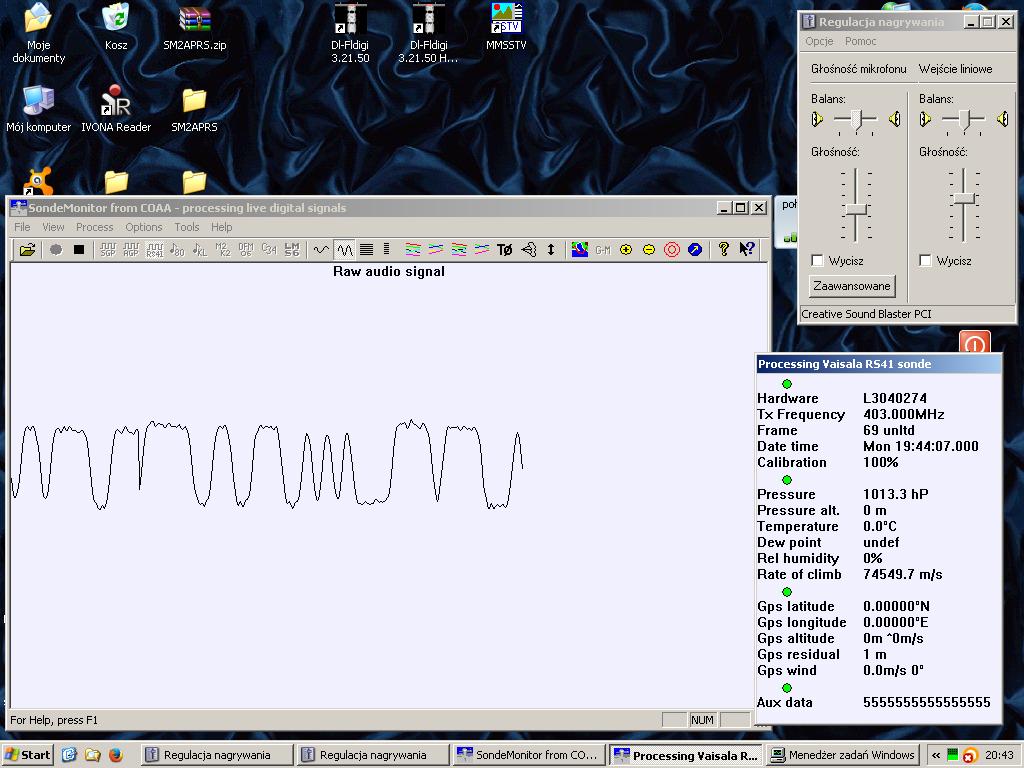
Task: Open the Pomoc menu in Regulacja nagrywania
Action: tap(860, 41)
